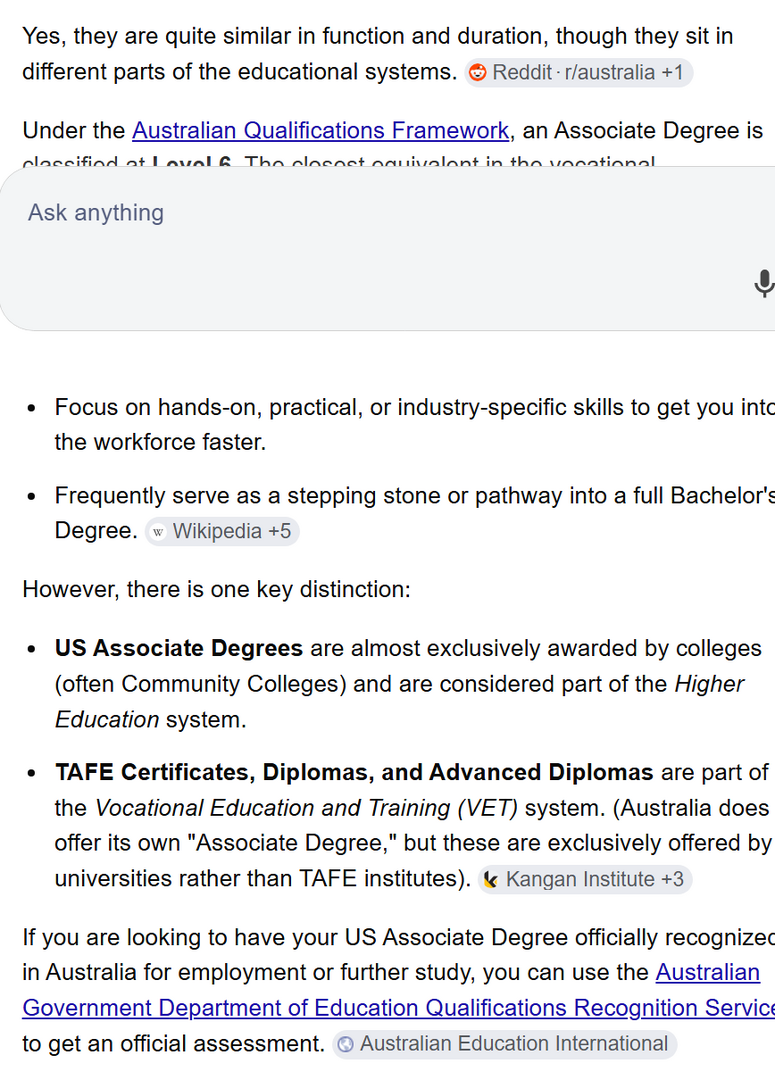Click the 'Australian' link text after 'use the'
Viewport: 775px width, 1080px height.
(707, 972)
